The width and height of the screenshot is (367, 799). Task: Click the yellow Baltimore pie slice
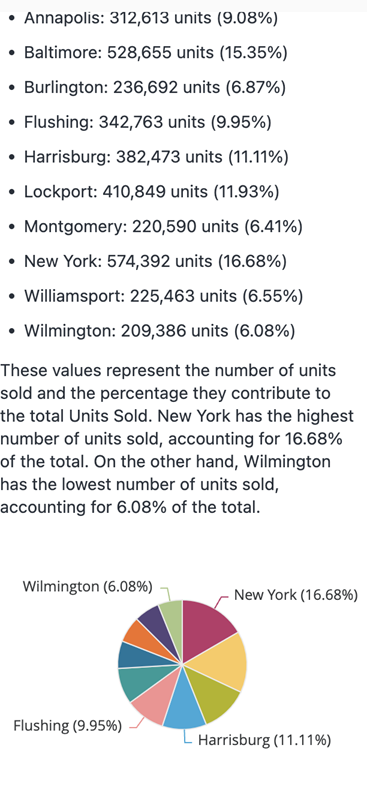(222, 662)
